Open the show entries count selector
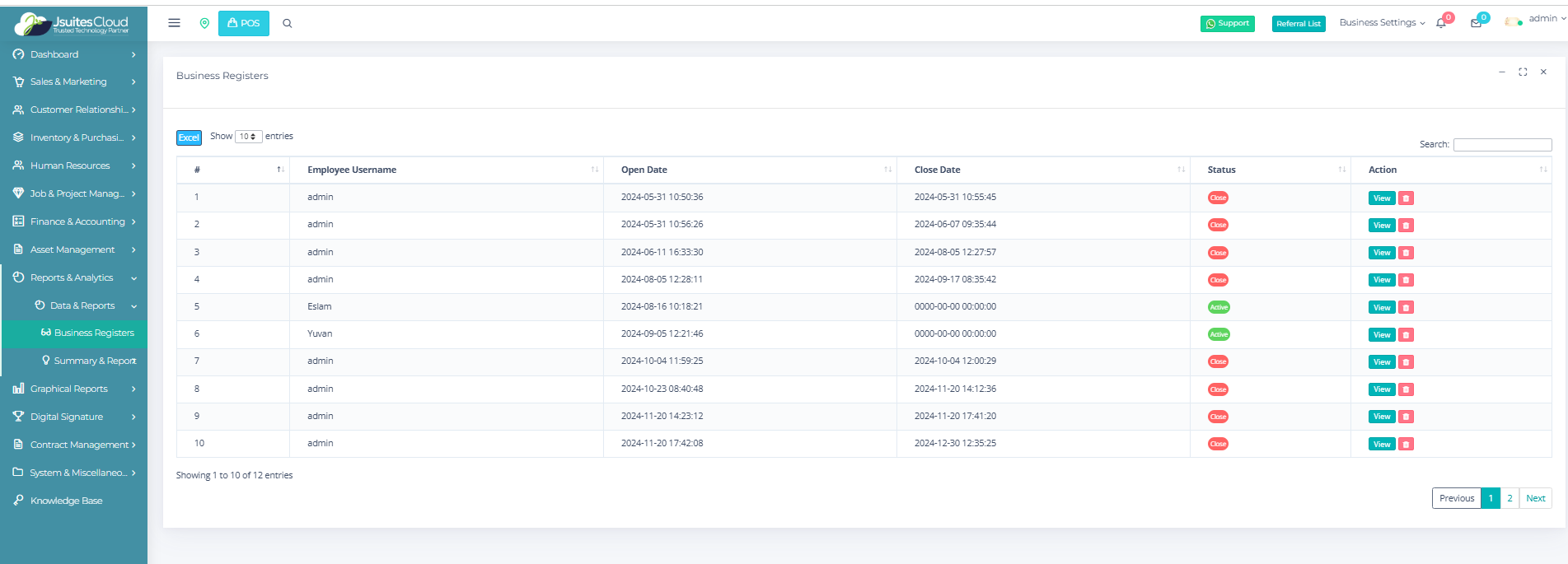The width and height of the screenshot is (1568, 564). click(248, 137)
